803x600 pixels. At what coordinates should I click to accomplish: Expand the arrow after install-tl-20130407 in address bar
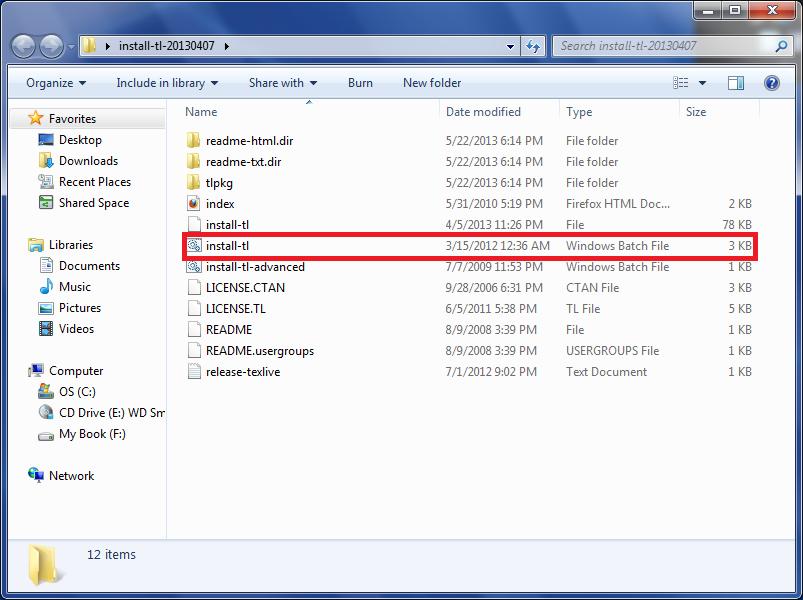[226, 46]
